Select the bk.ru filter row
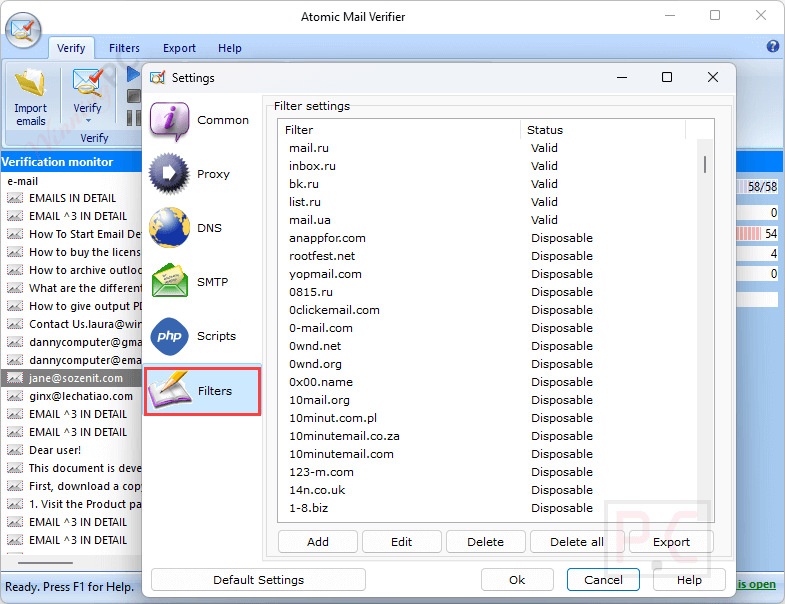This screenshot has height=604, width=785. [488, 184]
